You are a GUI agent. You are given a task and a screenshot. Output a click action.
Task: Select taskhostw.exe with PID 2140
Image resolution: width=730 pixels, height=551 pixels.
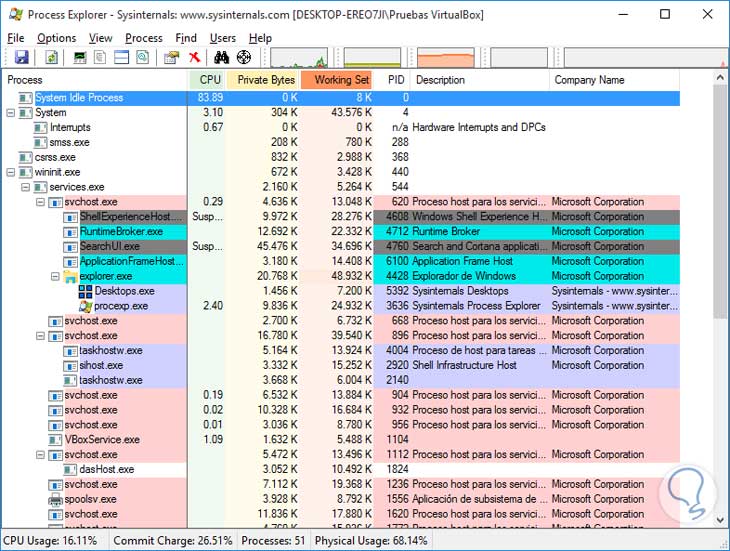tap(341, 381)
